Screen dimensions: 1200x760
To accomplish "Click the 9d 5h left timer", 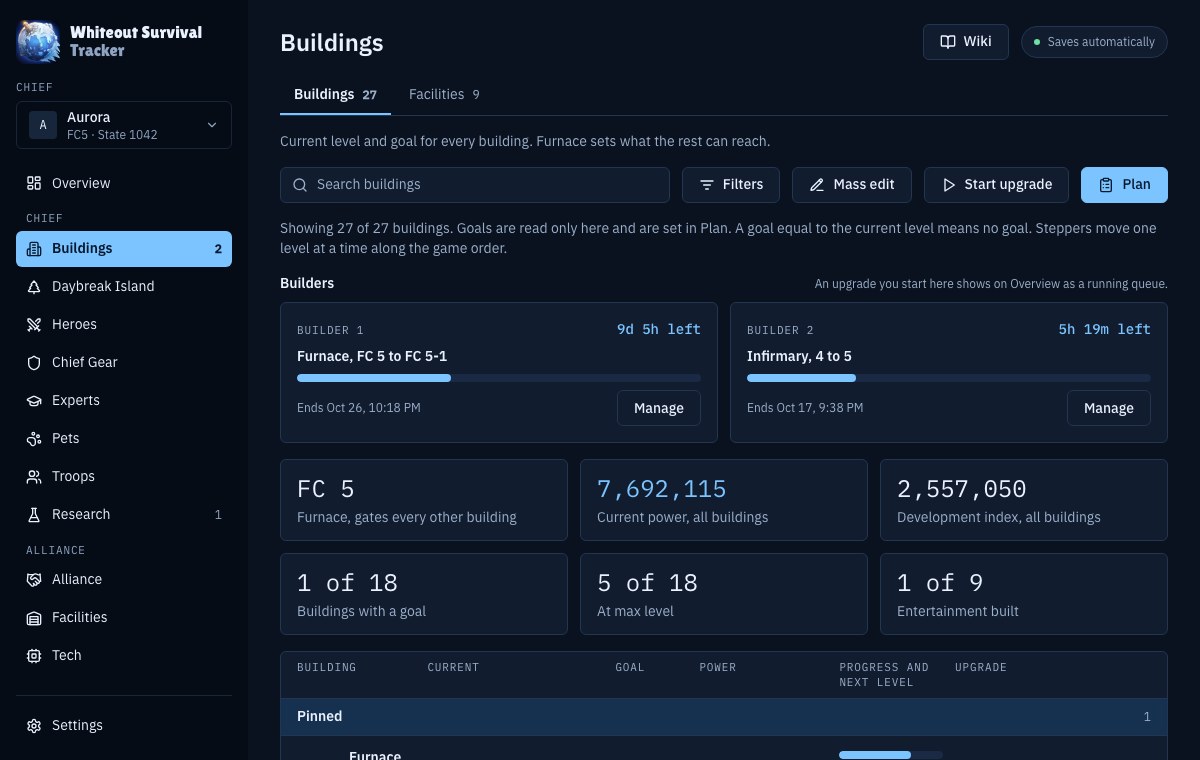I will tap(659, 329).
